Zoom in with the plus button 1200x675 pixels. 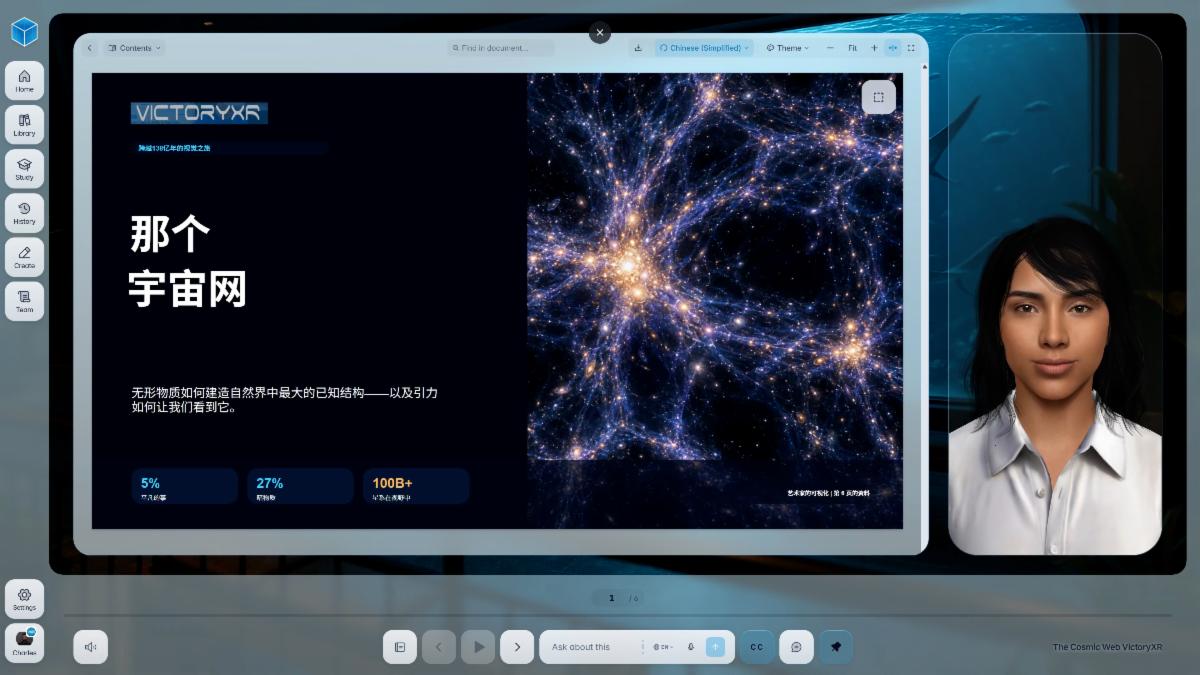coord(874,48)
